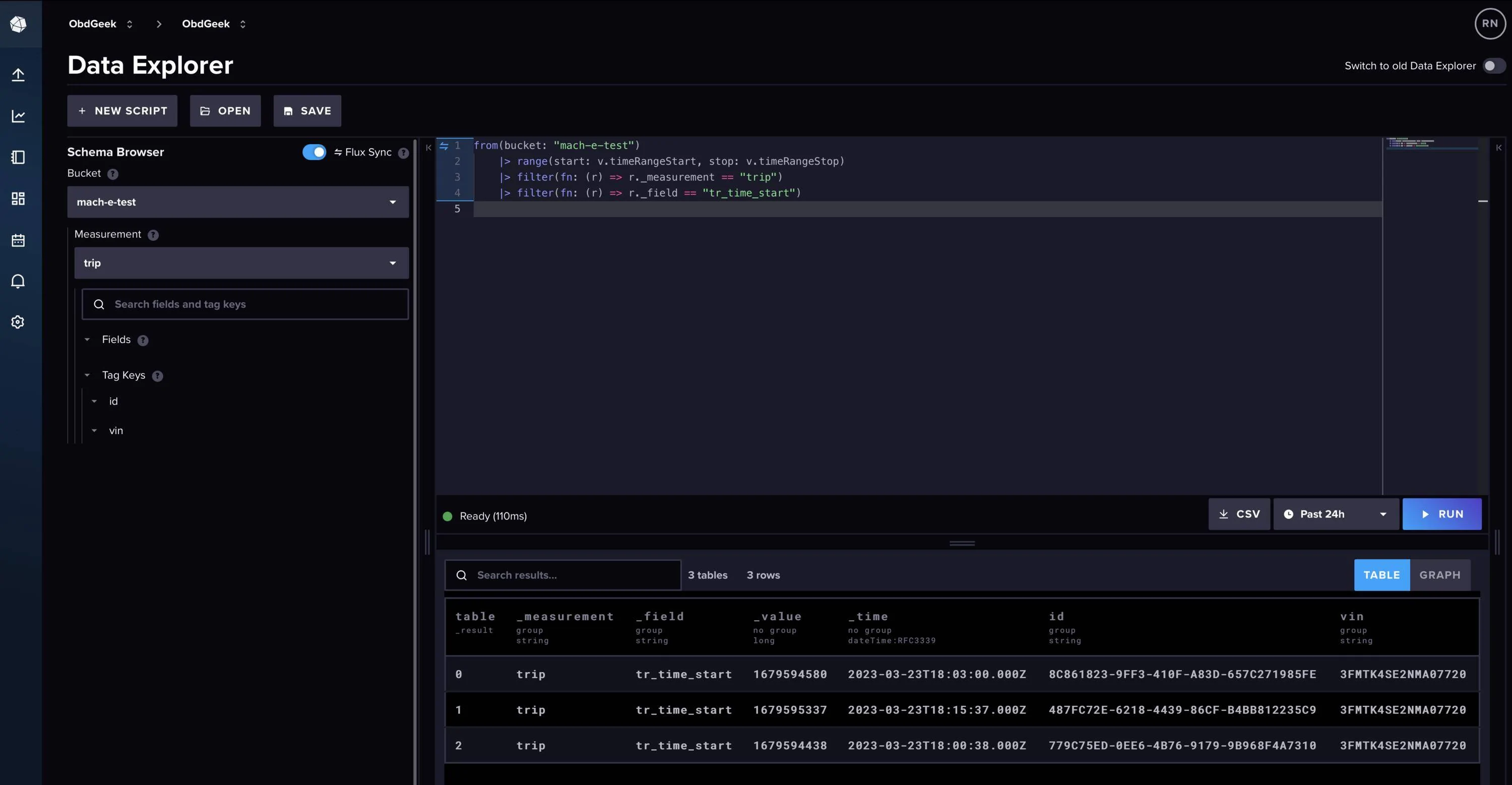Click the Flux sync icon at line 1

pos(444,146)
